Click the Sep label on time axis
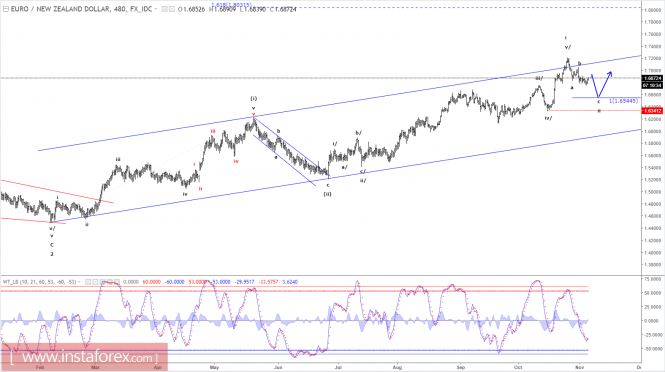The image size is (665, 372). pos(461,367)
